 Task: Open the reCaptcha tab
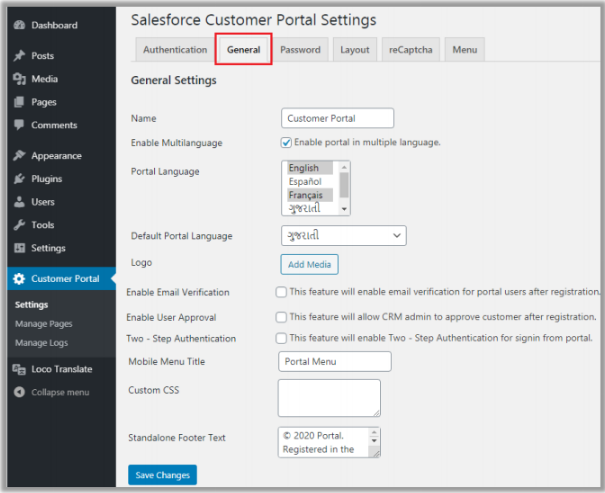coord(411,50)
